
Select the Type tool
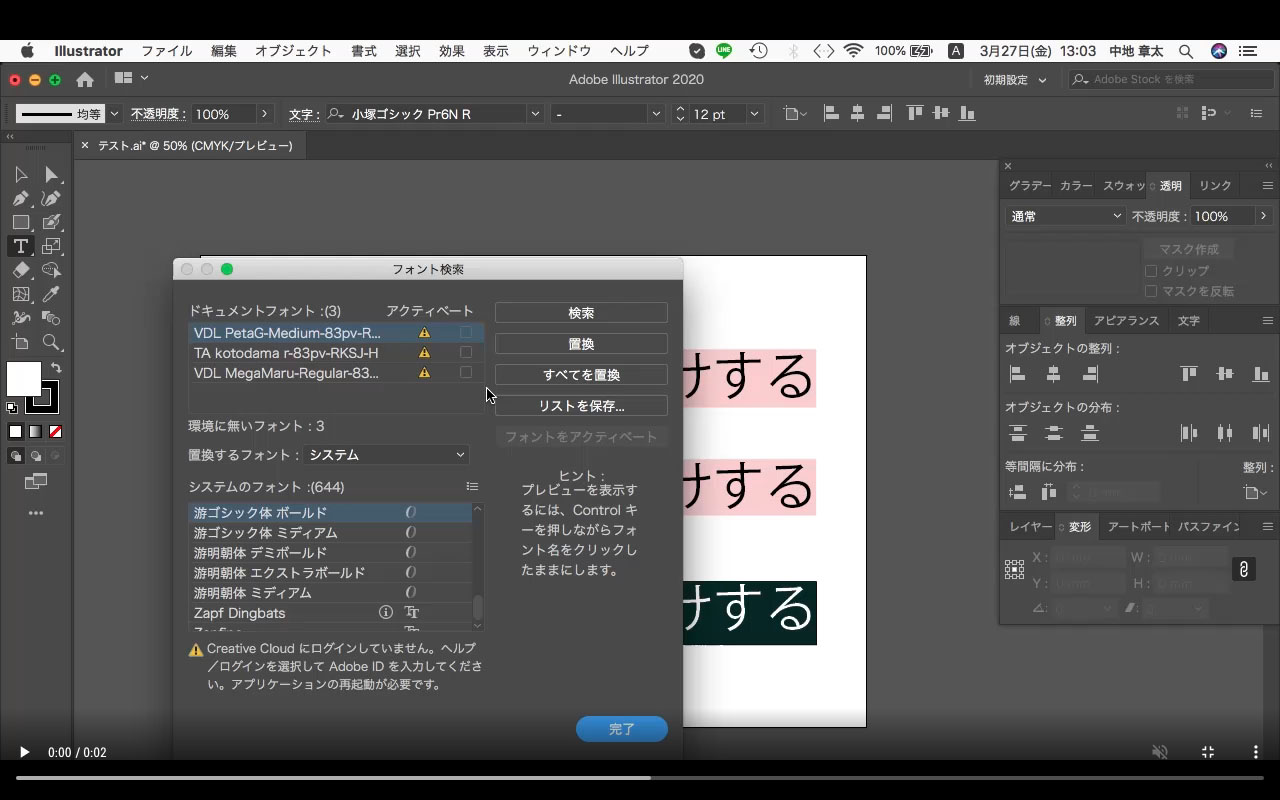(x=20, y=244)
